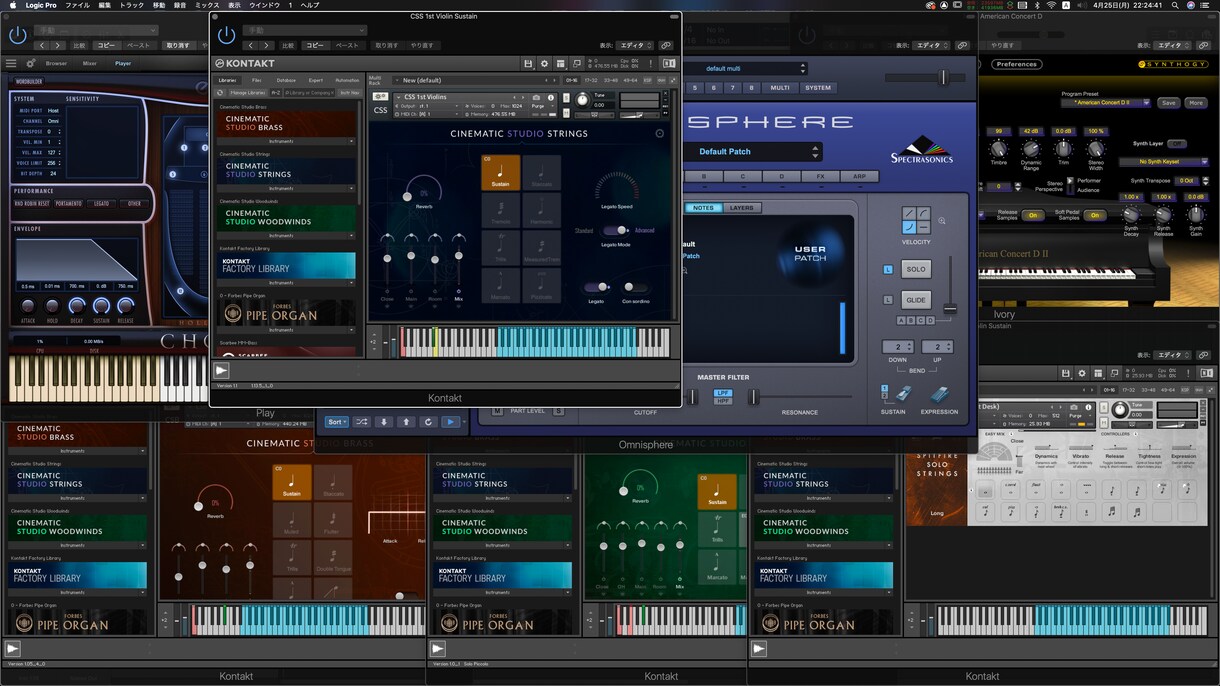Toggle the Legato switch

[597, 287]
